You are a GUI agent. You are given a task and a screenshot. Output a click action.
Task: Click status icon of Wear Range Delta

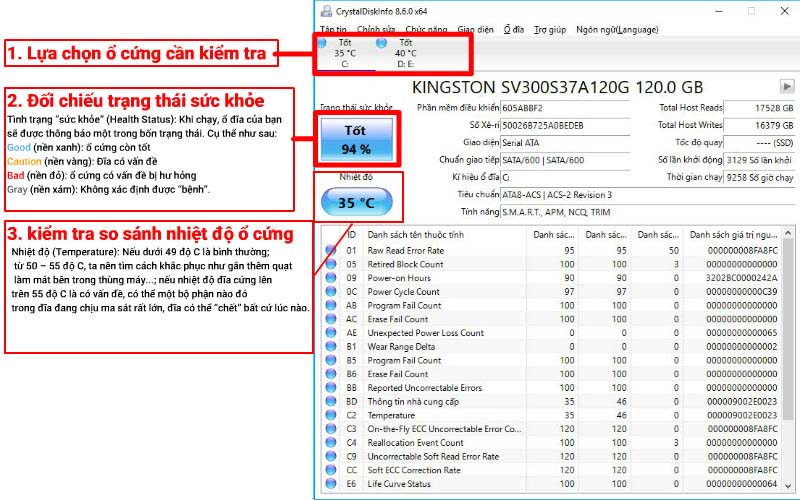[x=331, y=347]
